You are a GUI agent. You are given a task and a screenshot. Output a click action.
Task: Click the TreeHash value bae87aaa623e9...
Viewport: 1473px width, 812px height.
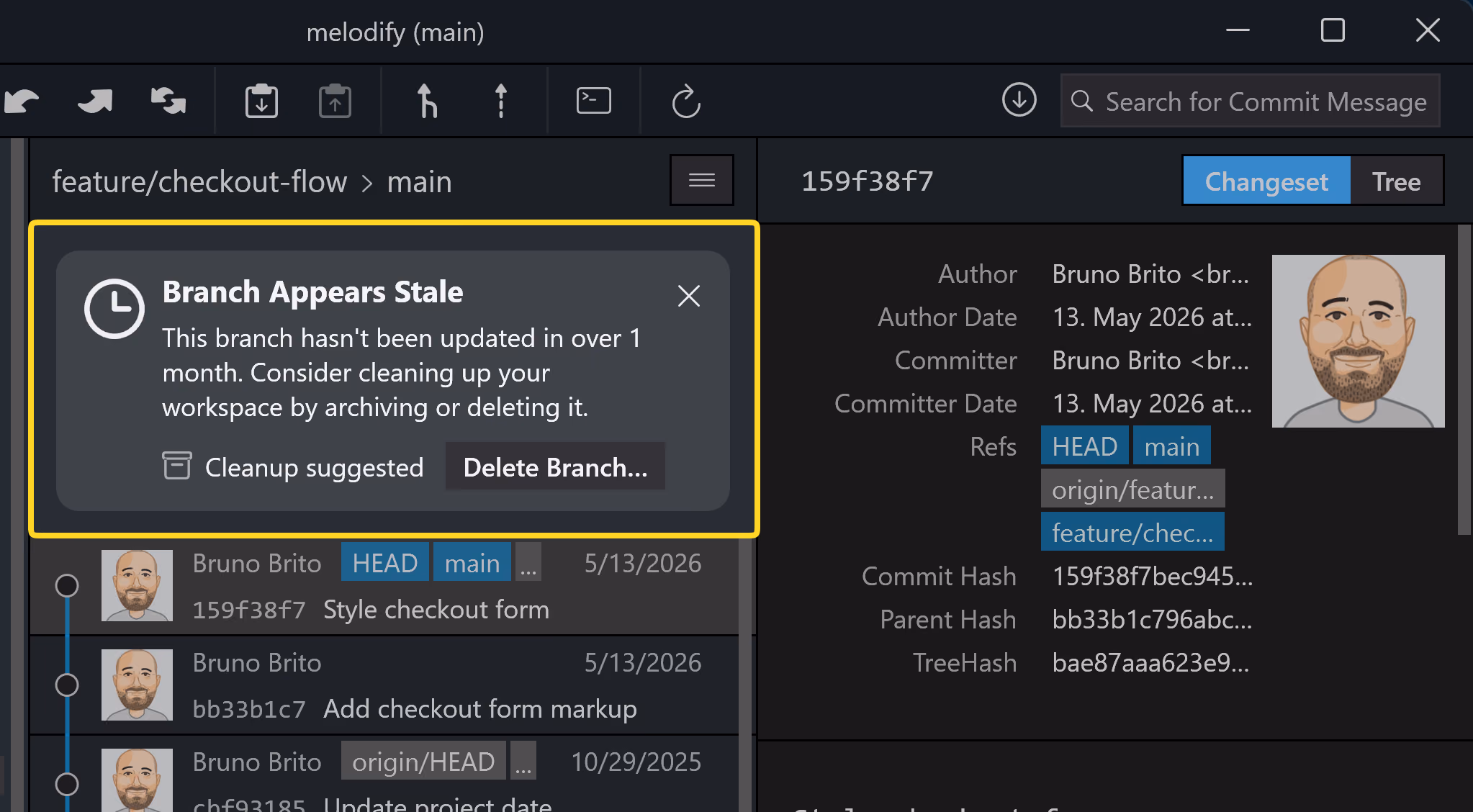(x=1150, y=662)
